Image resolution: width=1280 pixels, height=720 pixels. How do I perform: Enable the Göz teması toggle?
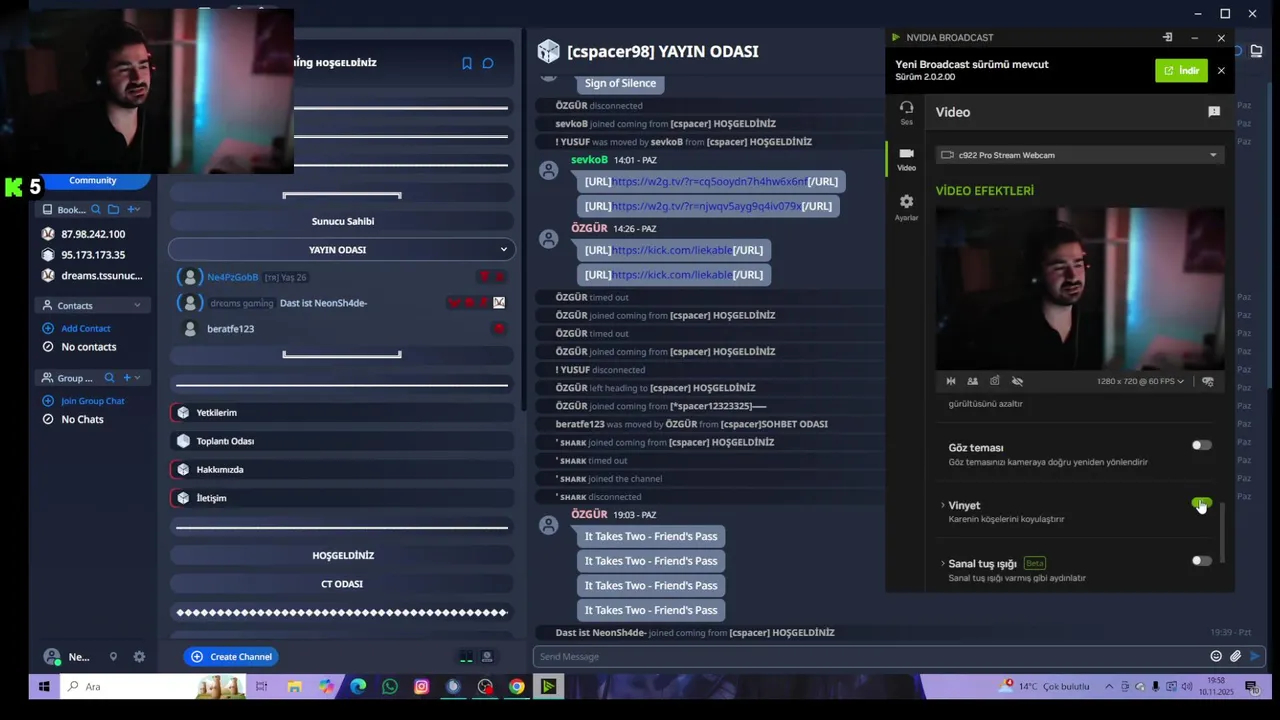point(1202,445)
